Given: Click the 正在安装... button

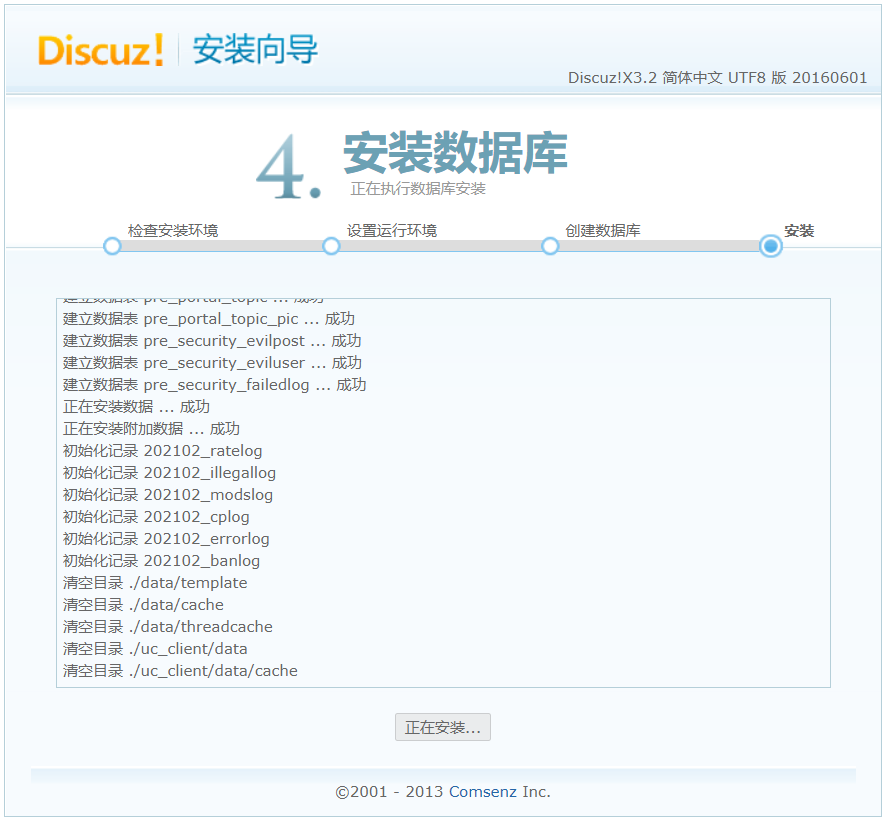Looking at the screenshot, I should (x=443, y=727).
